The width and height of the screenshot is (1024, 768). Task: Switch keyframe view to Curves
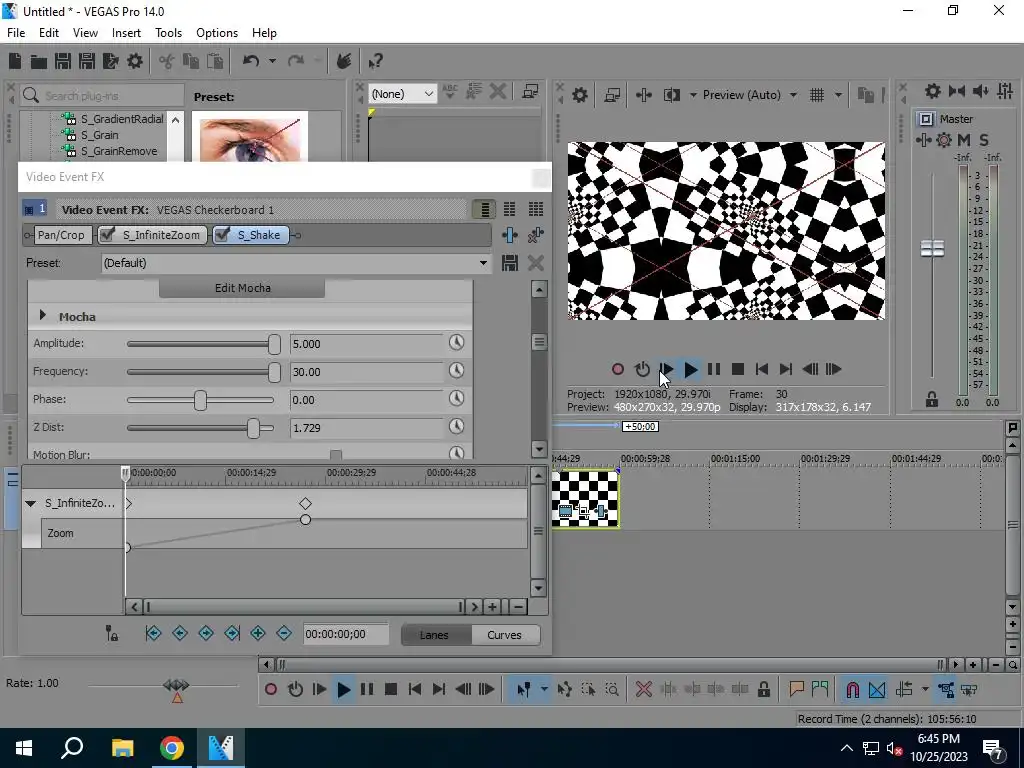tap(504, 635)
